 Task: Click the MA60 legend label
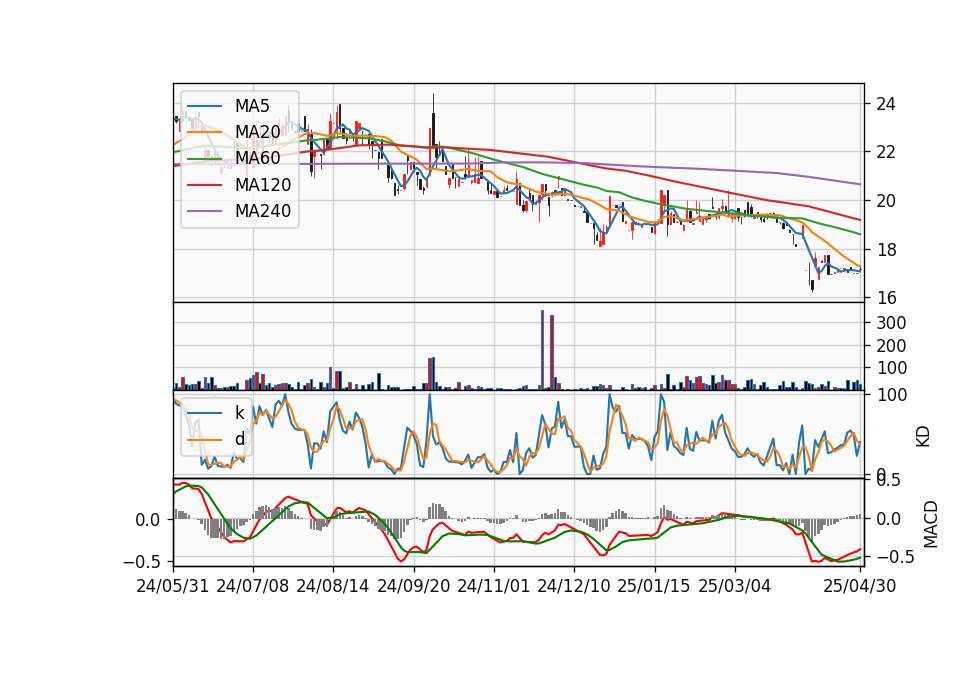tap(257, 158)
